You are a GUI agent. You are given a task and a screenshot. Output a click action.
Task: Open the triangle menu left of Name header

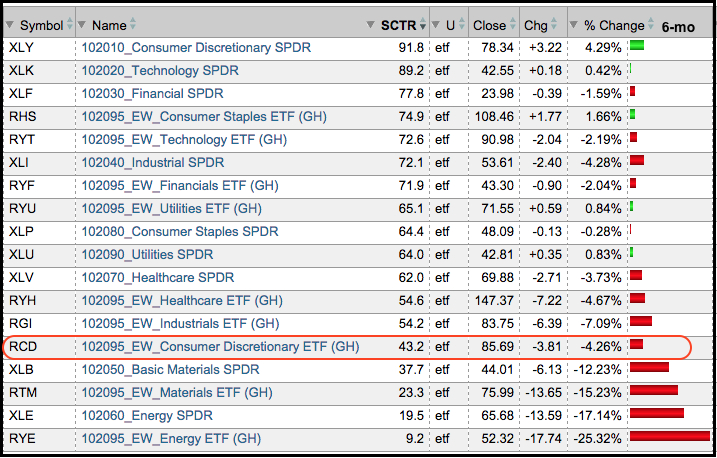82,24
